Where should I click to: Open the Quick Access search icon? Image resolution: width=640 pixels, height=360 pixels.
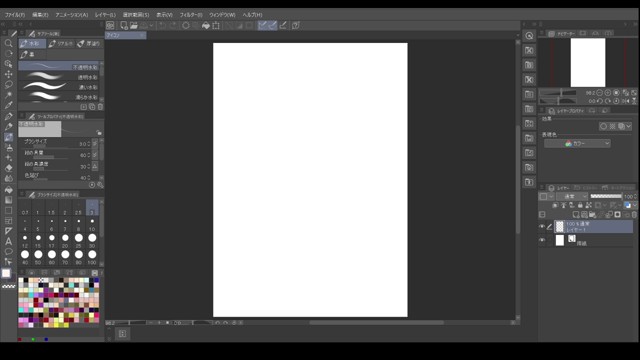pyautogui.click(x=529, y=36)
